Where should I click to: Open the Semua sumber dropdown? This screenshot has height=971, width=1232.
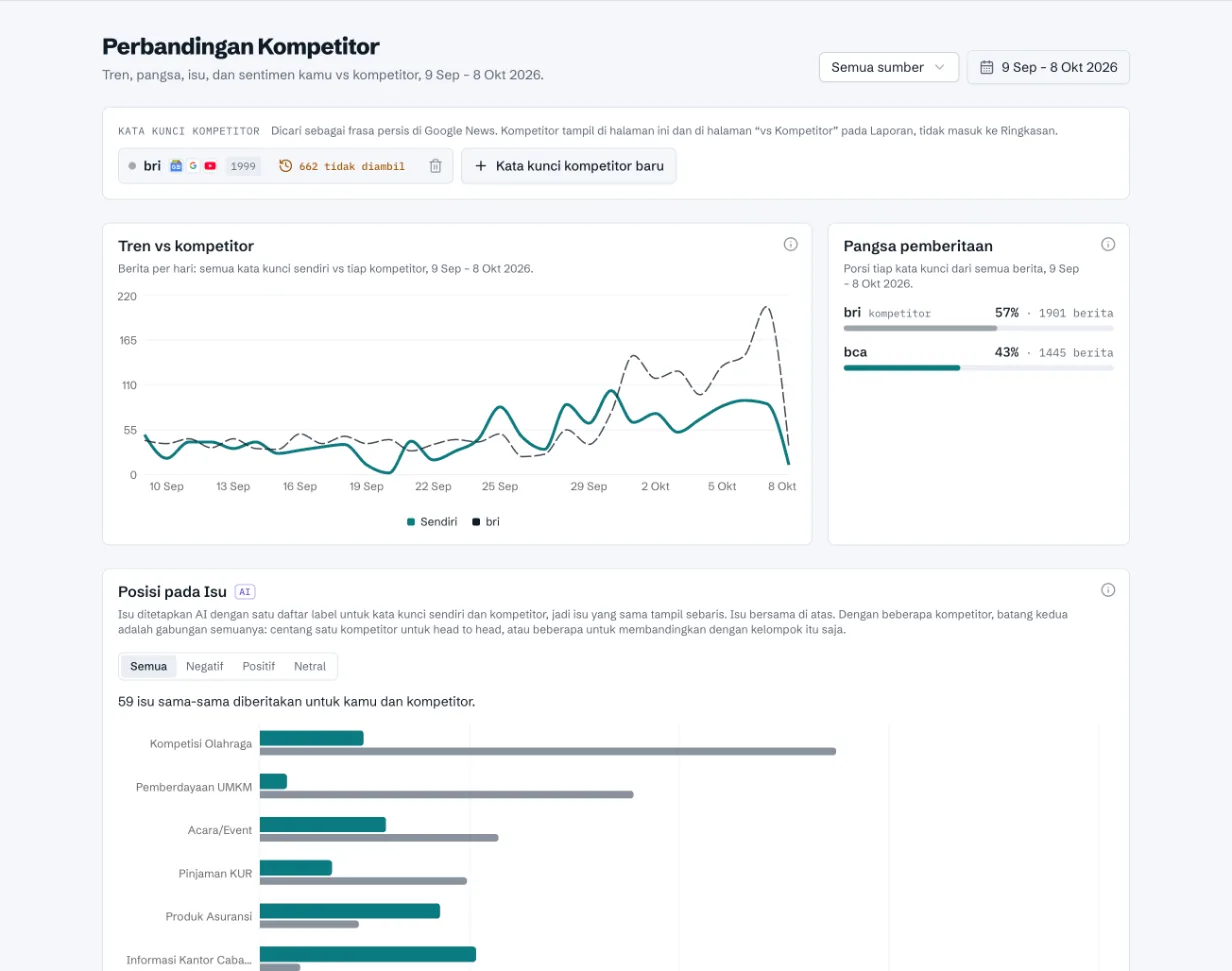coord(889,67)
